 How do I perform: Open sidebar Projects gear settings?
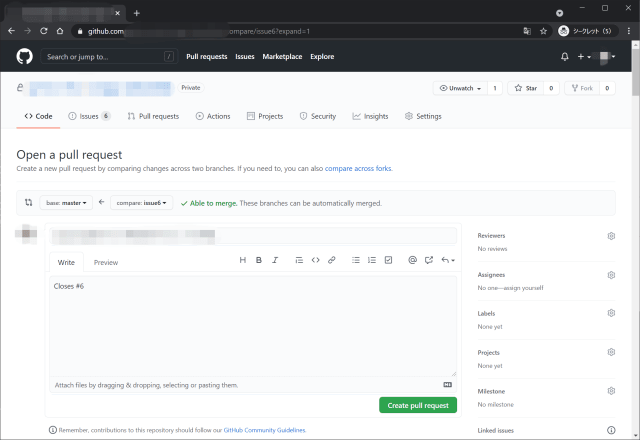coord(611,352)
